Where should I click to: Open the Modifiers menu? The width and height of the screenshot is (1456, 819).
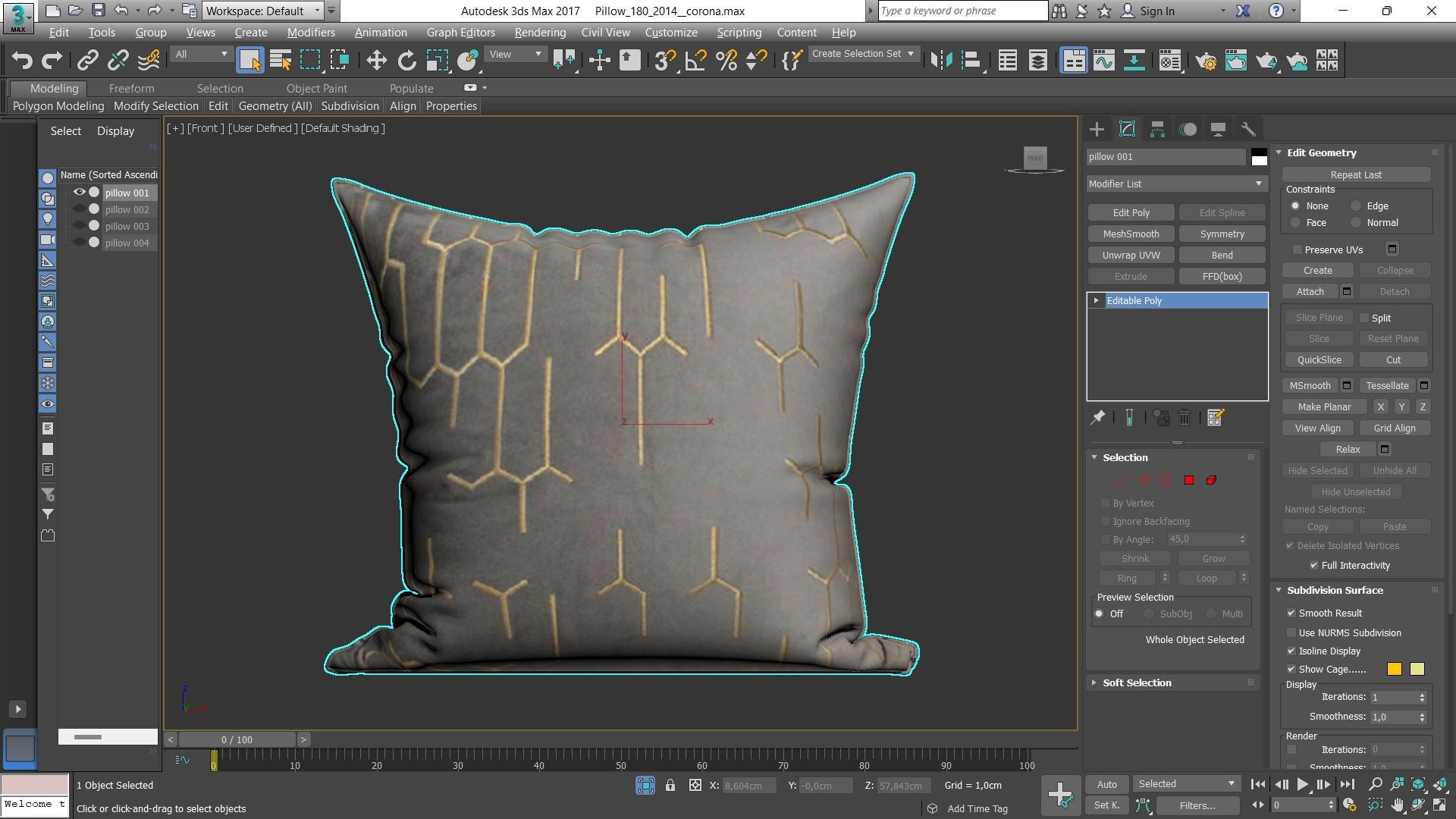click(311, 33)
